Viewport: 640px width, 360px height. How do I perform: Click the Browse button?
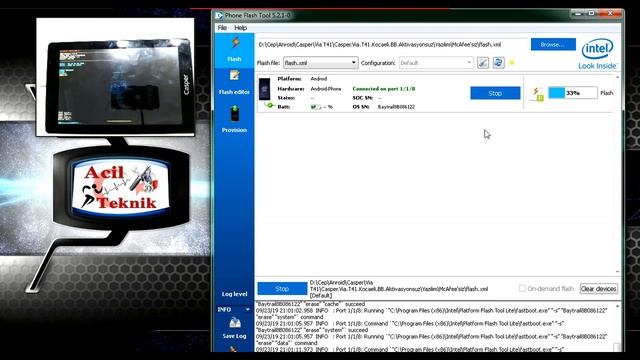553,44
